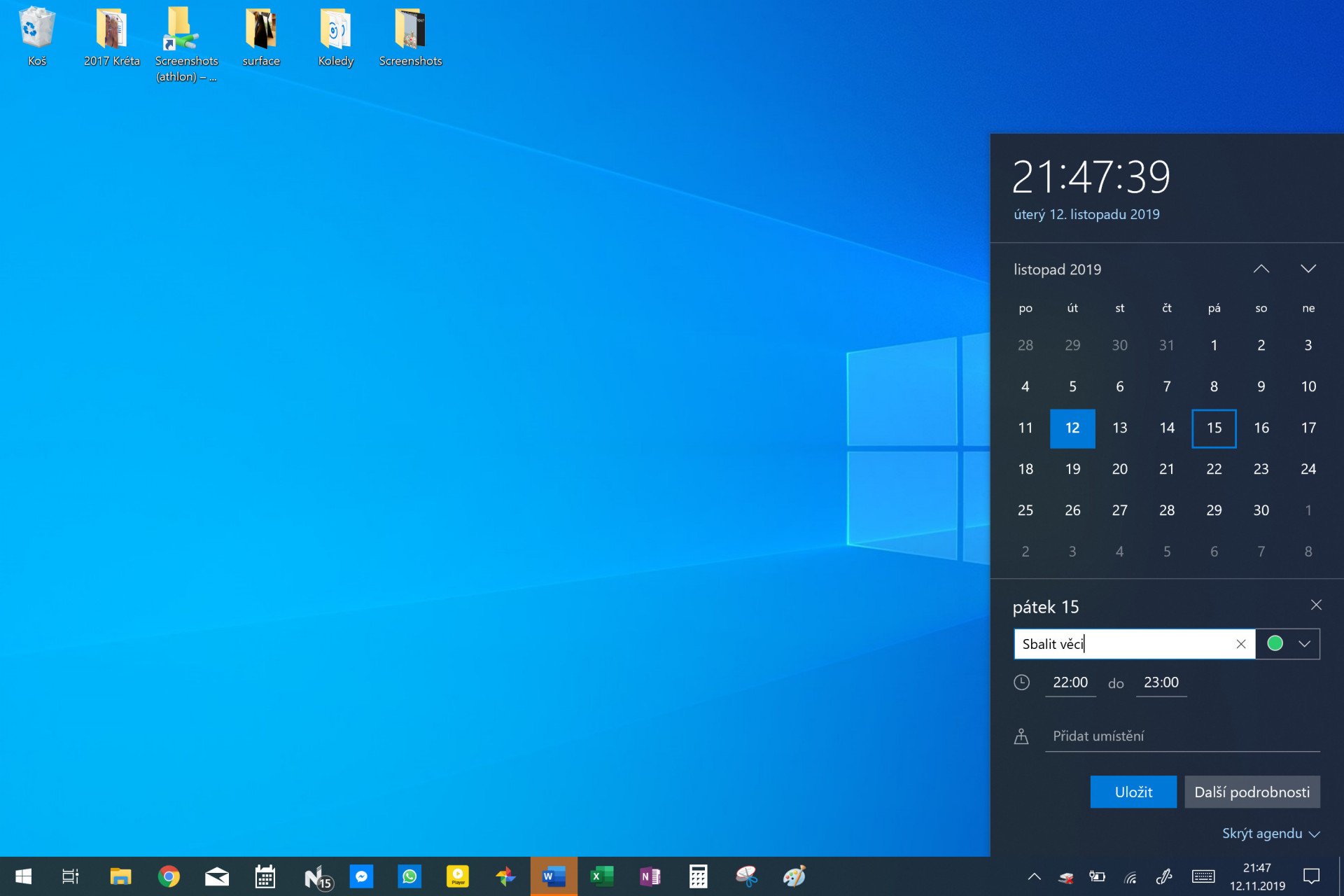The image size is (1344, 896).
Task: Open Windows Ink Workspace pen icon
Action: pos(1164,876)
